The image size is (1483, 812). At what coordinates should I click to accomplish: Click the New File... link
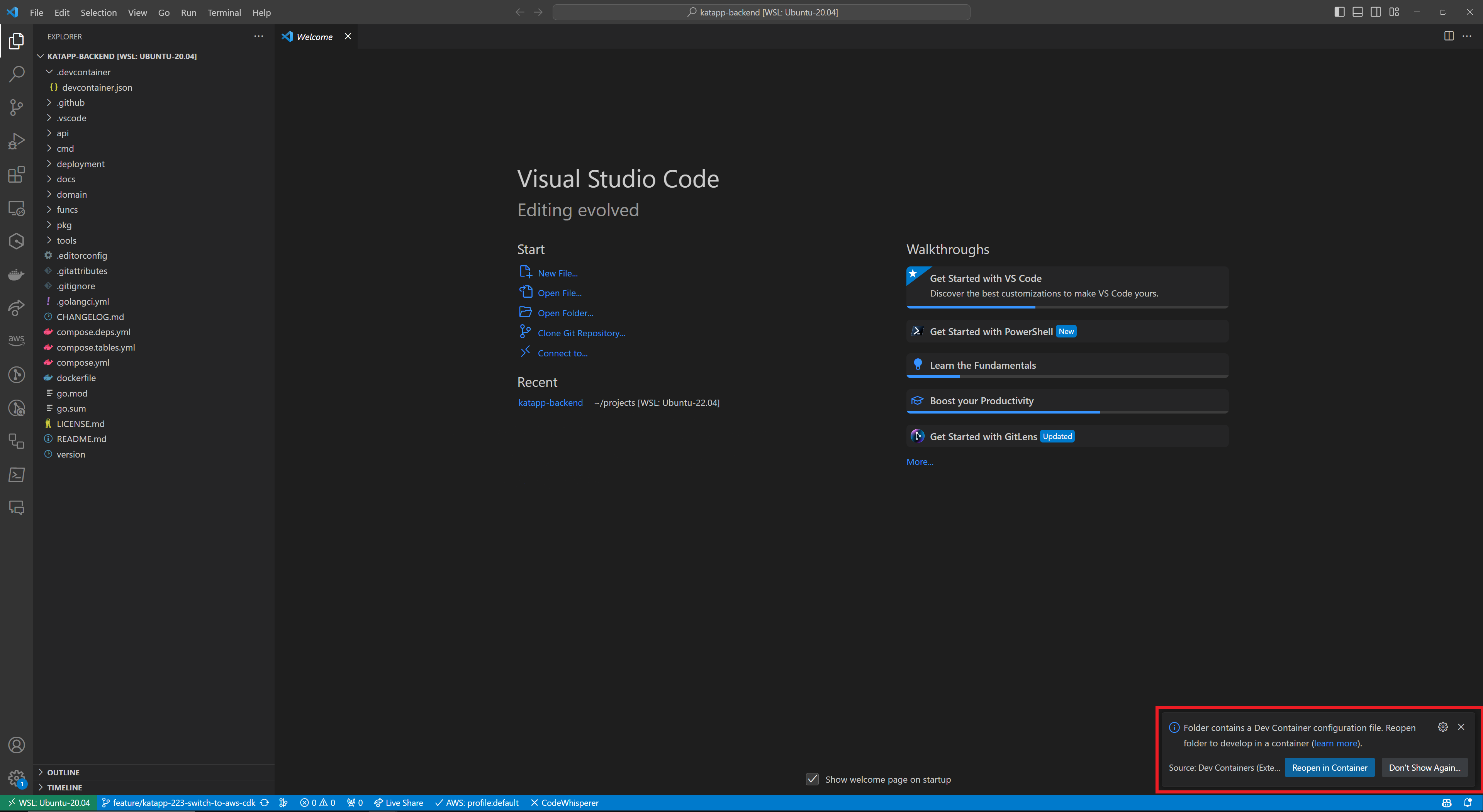point(557,273)
